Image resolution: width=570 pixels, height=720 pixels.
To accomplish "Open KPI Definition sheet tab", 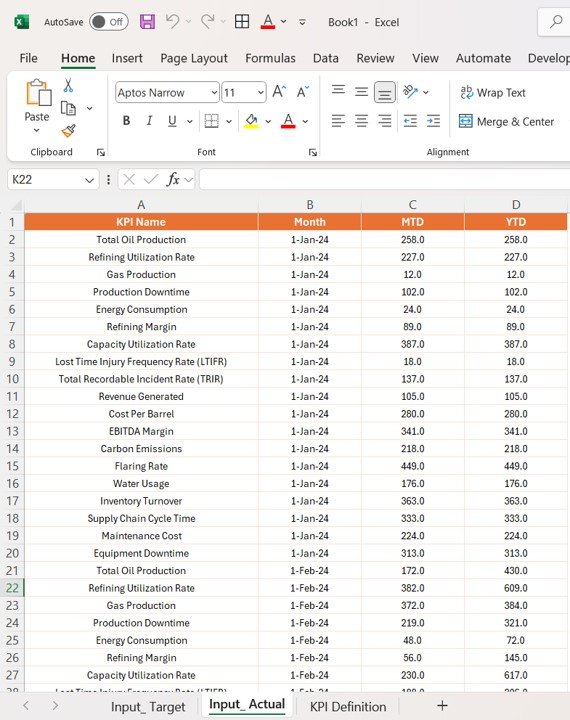I will (348, 707).
